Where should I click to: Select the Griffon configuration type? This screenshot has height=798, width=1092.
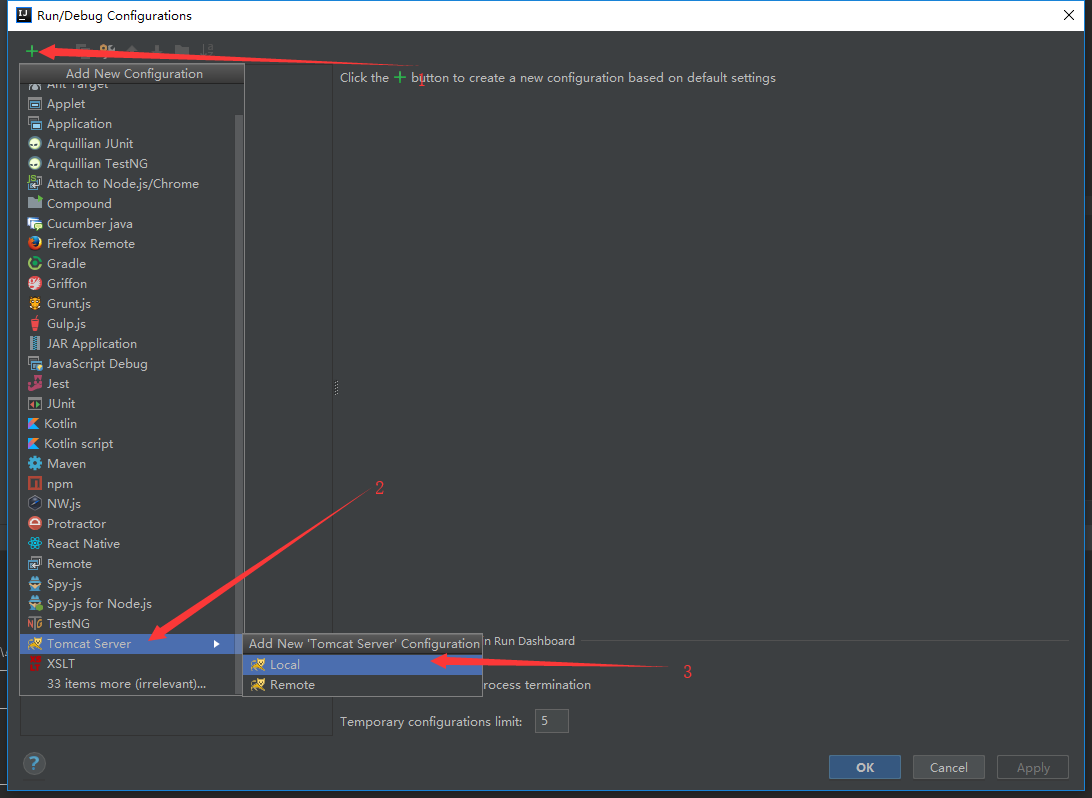132,283
